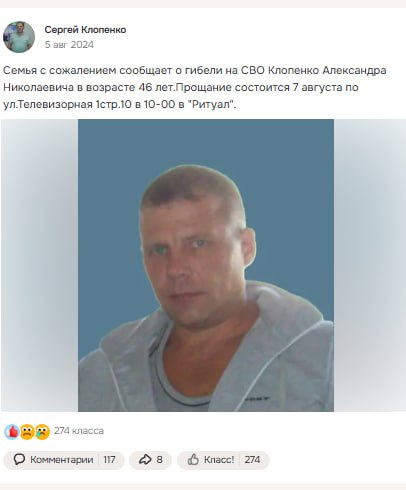
Task: Click the comment count 117
Action: tap(109, 460)
